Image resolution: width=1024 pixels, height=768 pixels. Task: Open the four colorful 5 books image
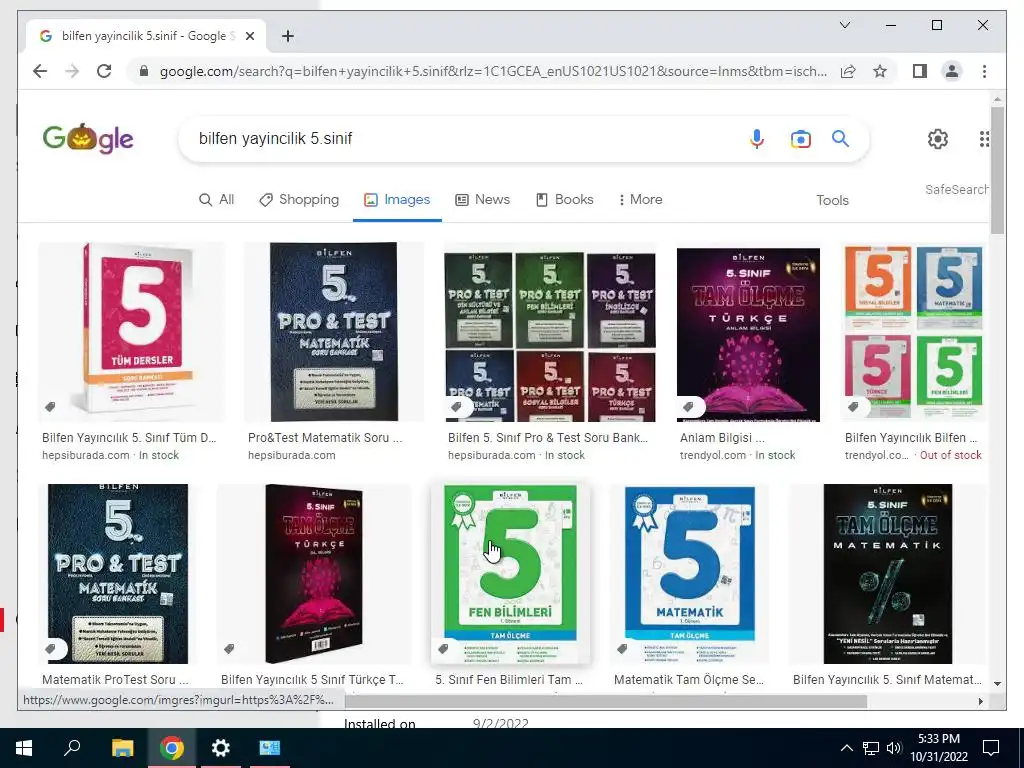913,332
